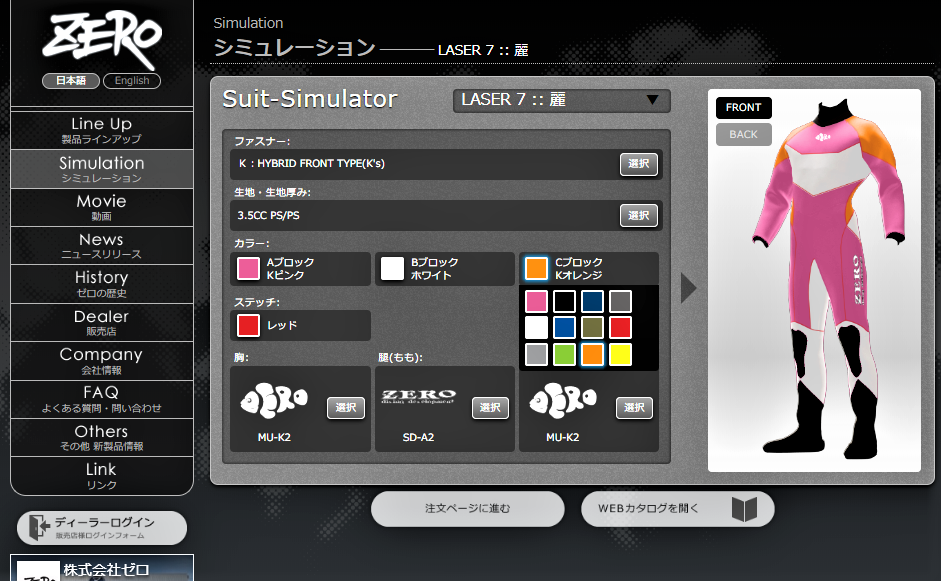Pick the light gray swatch in the palette
Viewport: 941px width, 581px height.
click(x=536, y=354)
